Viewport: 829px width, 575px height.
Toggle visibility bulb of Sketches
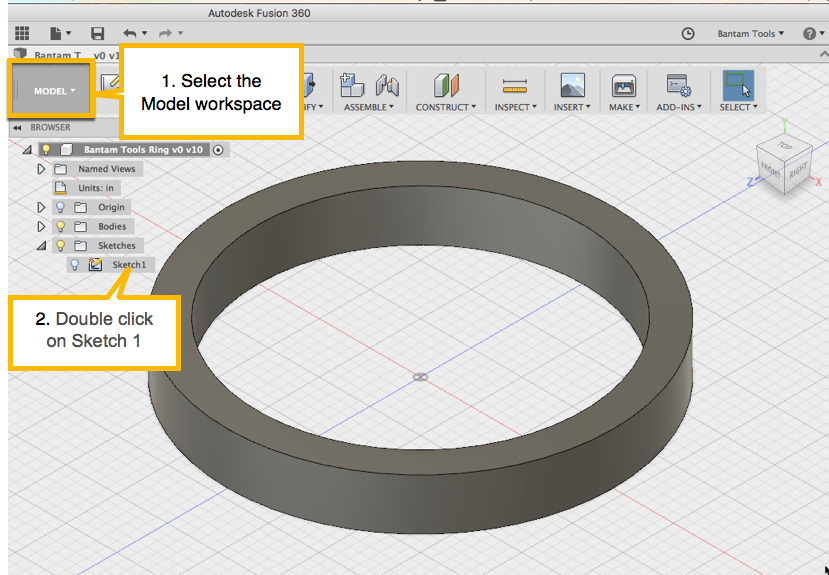tap(61, 245)
